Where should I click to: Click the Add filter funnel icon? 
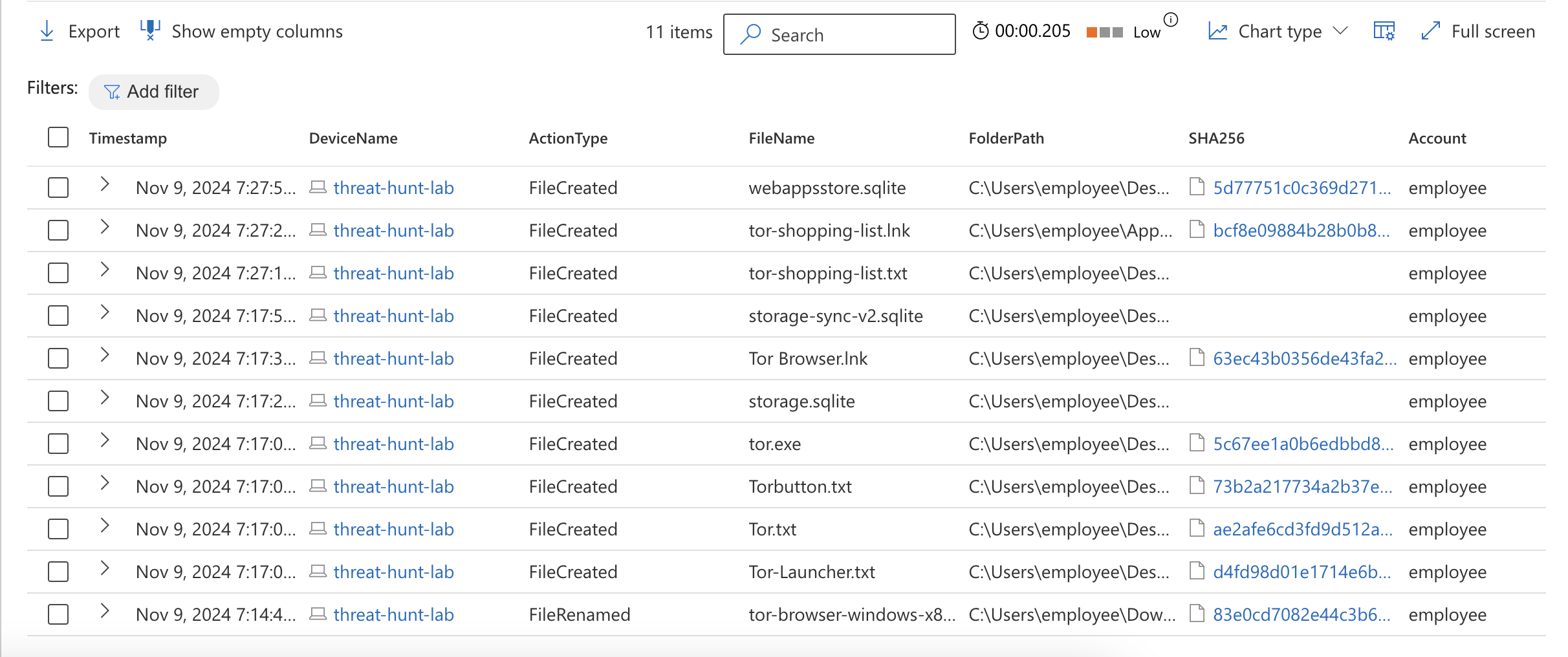113,92
